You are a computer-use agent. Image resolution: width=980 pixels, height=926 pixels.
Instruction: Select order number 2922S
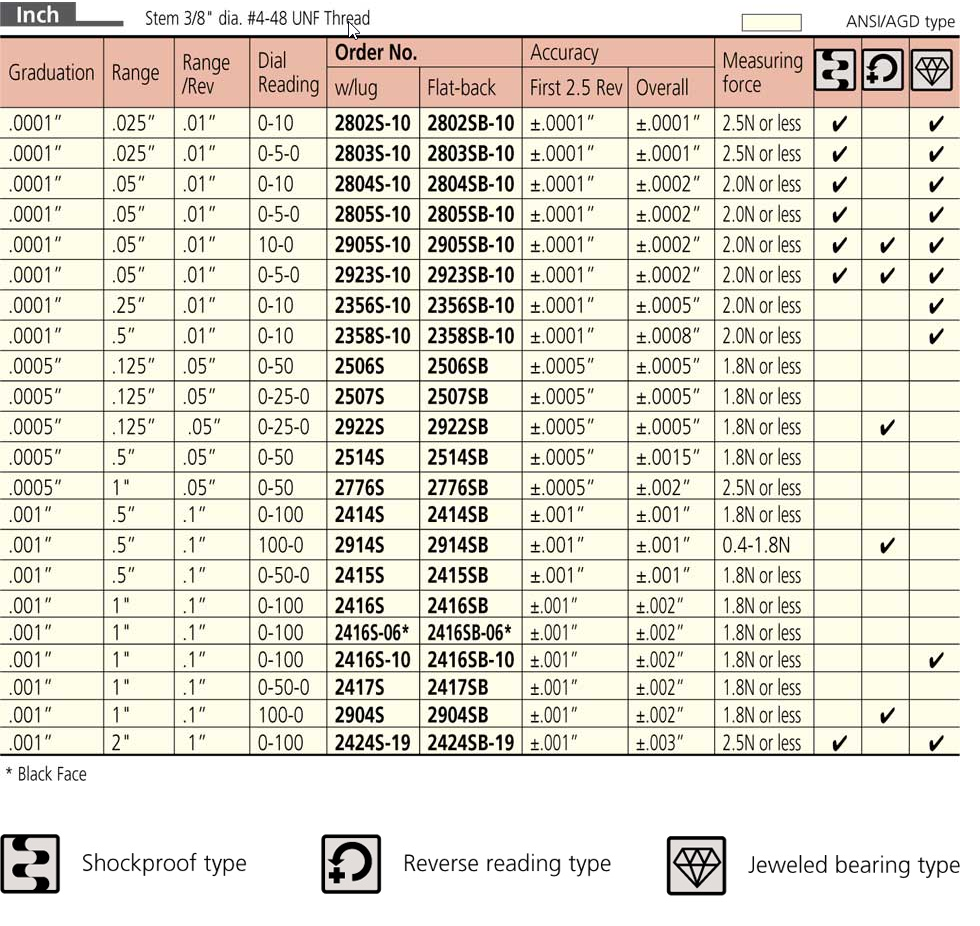click(359, 427)
